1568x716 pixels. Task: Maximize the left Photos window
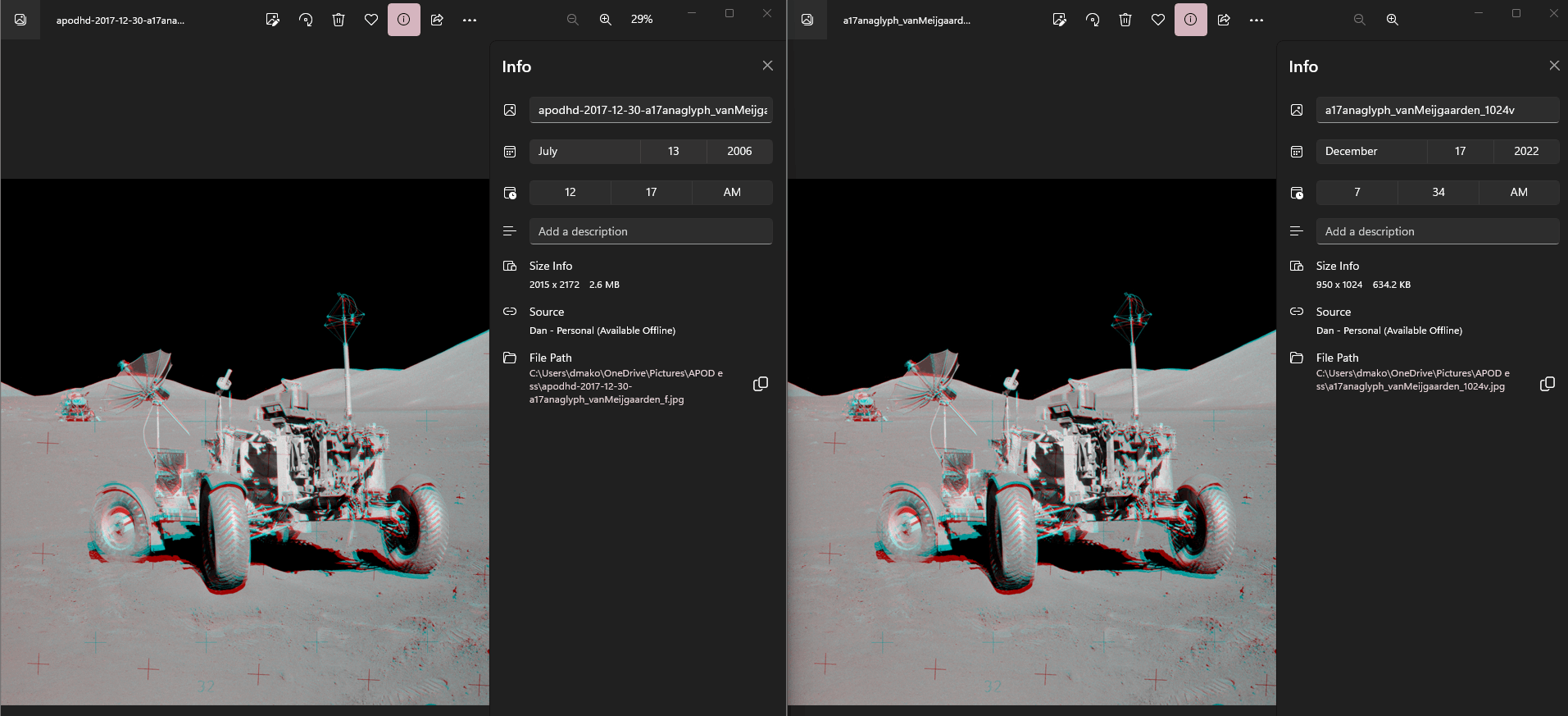click(x=729, y=13)
